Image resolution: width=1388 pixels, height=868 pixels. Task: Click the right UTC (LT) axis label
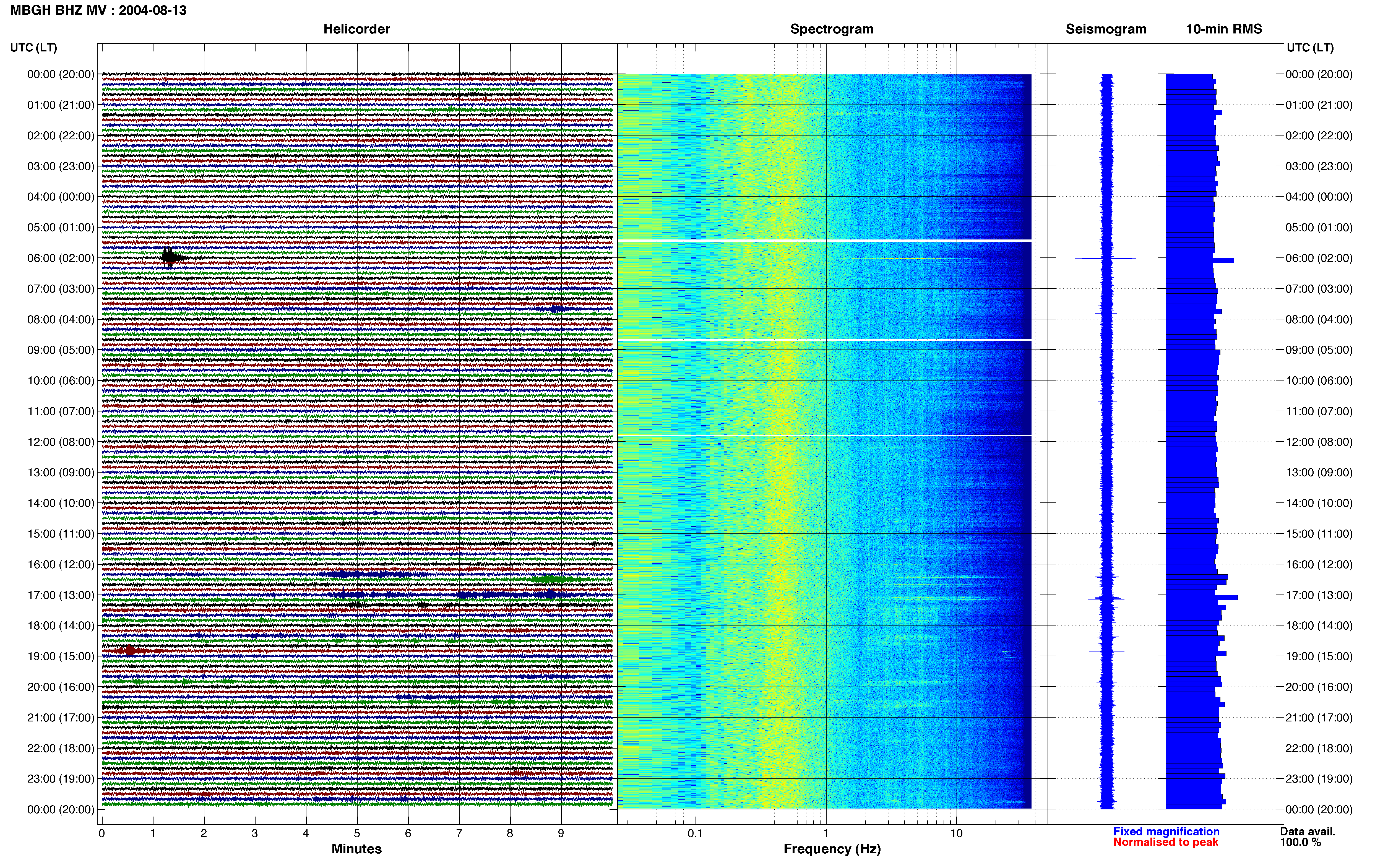click(1310, 48)
